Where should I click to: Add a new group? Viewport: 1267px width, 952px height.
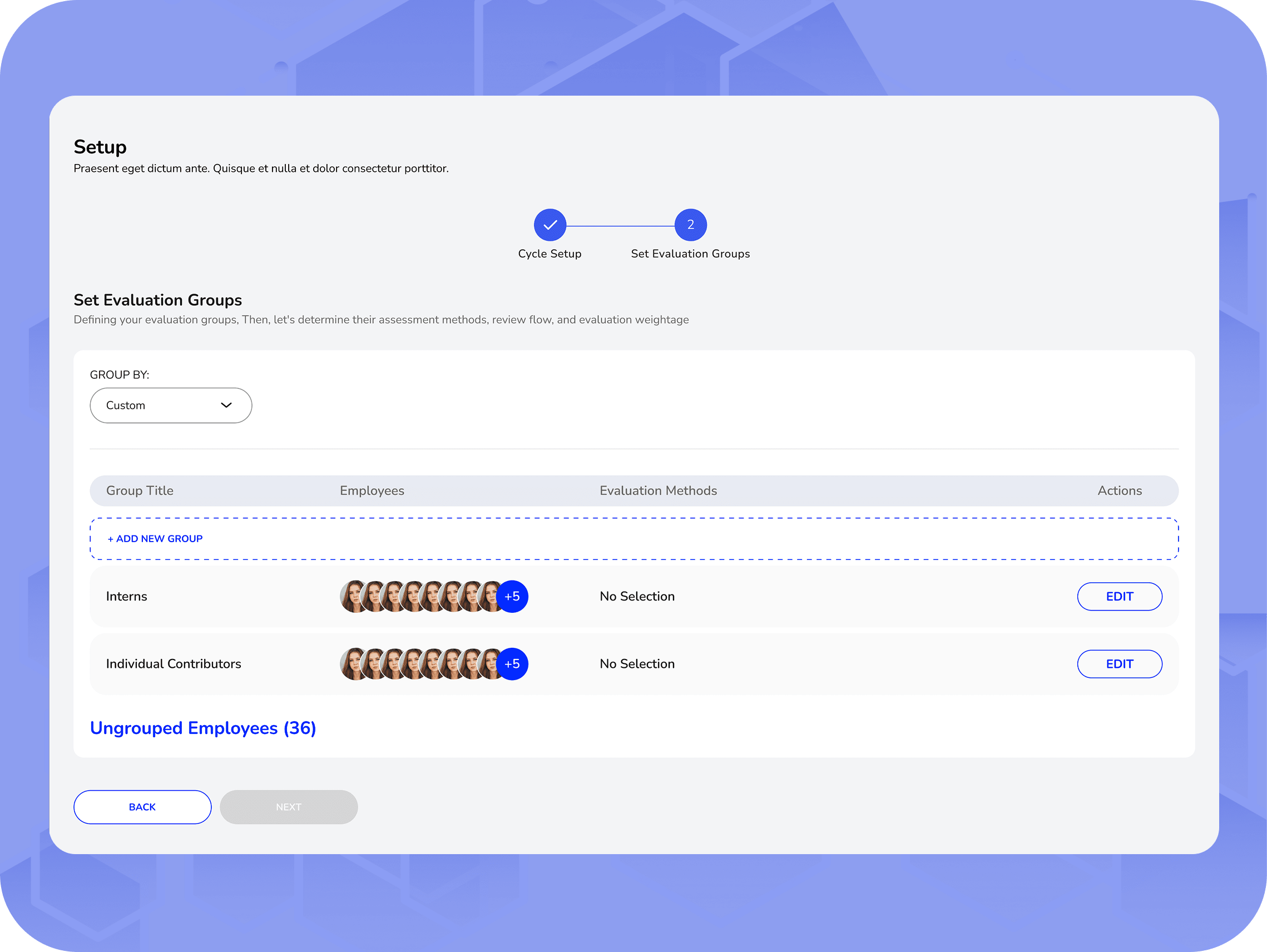[155, 538]
